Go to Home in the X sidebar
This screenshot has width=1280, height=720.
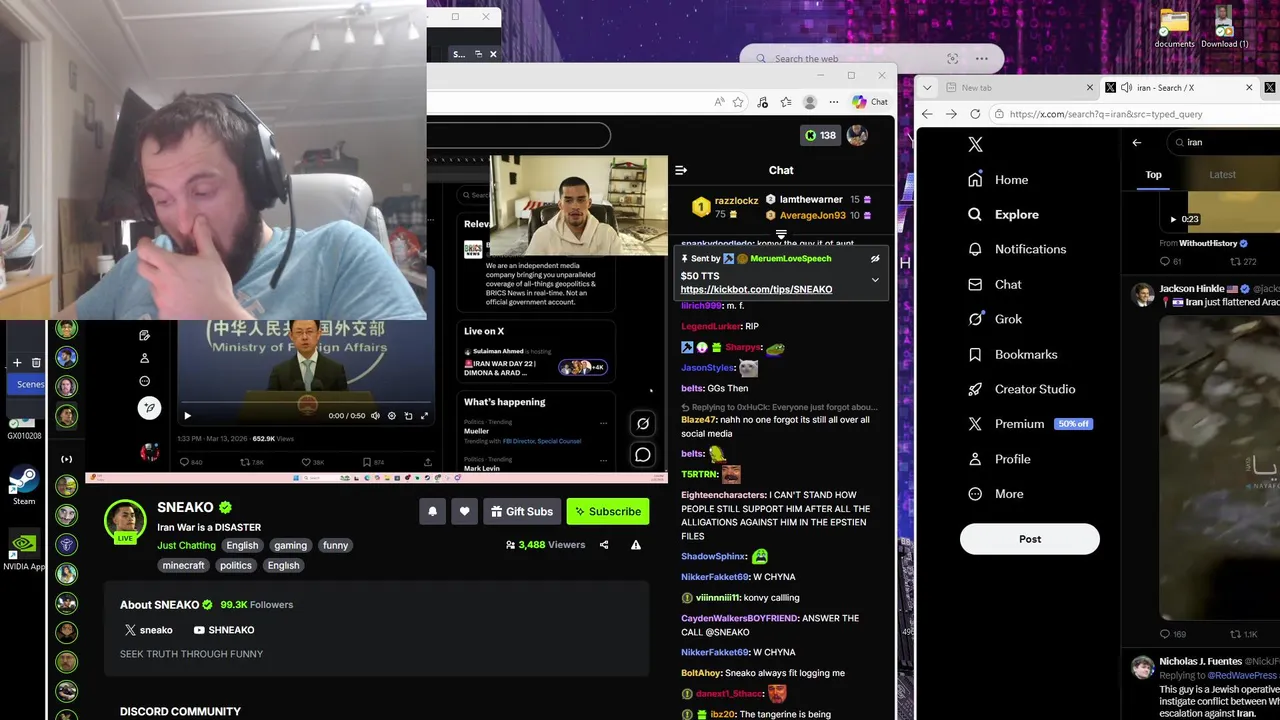pos(998,180)
